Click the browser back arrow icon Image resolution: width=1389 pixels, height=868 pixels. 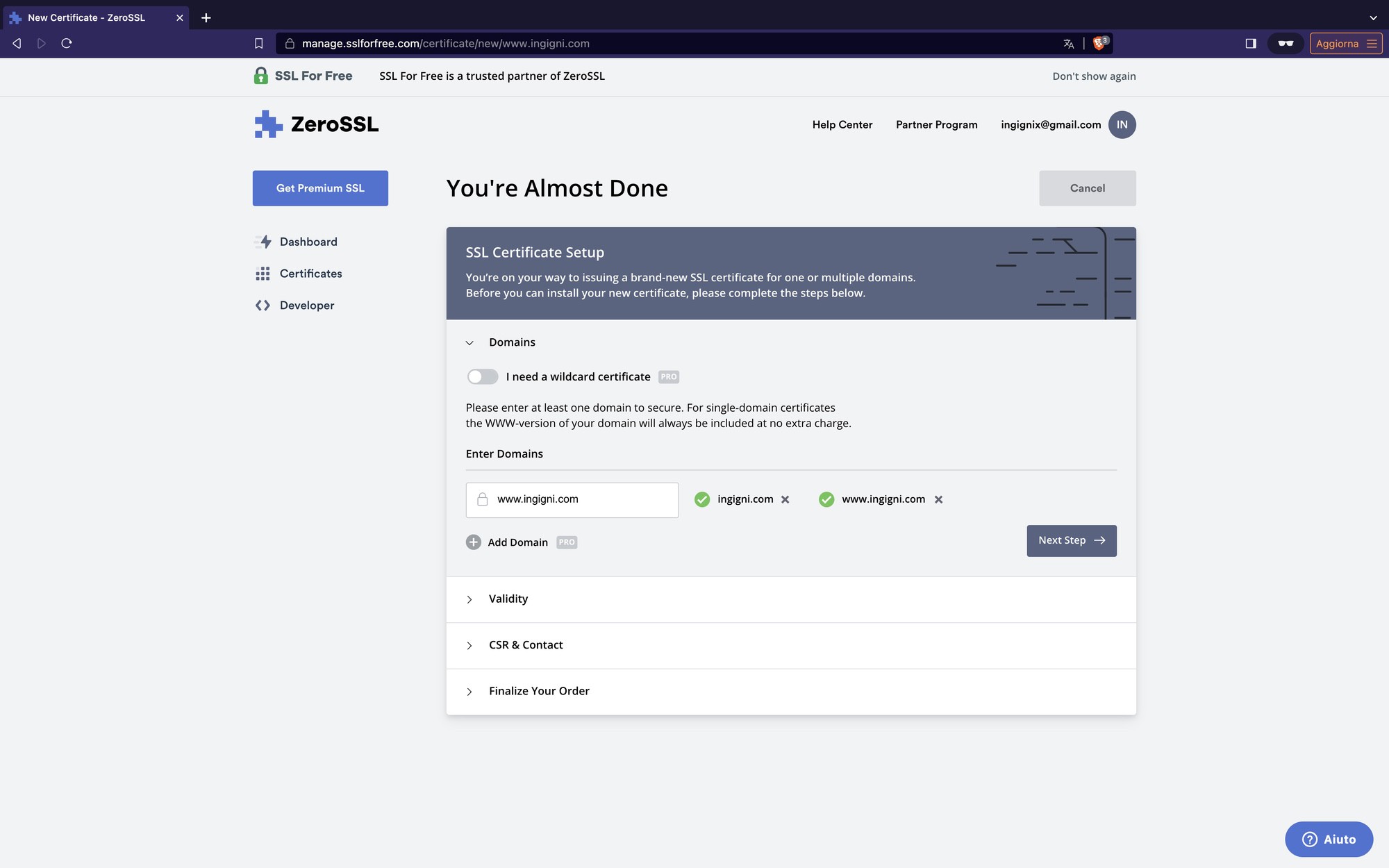[17, 43]
